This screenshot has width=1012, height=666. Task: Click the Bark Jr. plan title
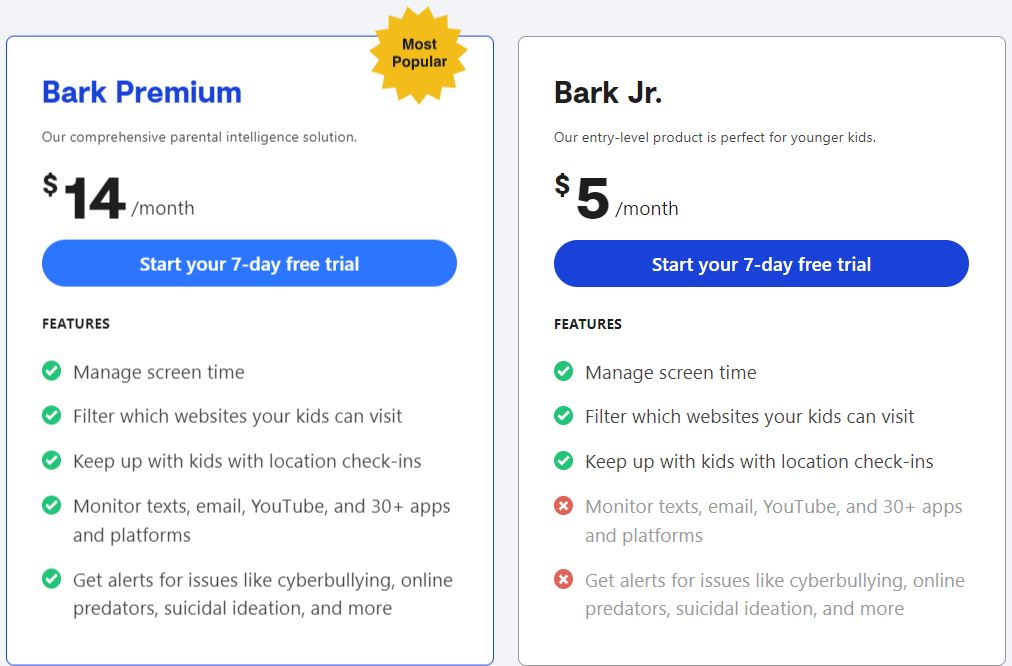coord(608,93)
